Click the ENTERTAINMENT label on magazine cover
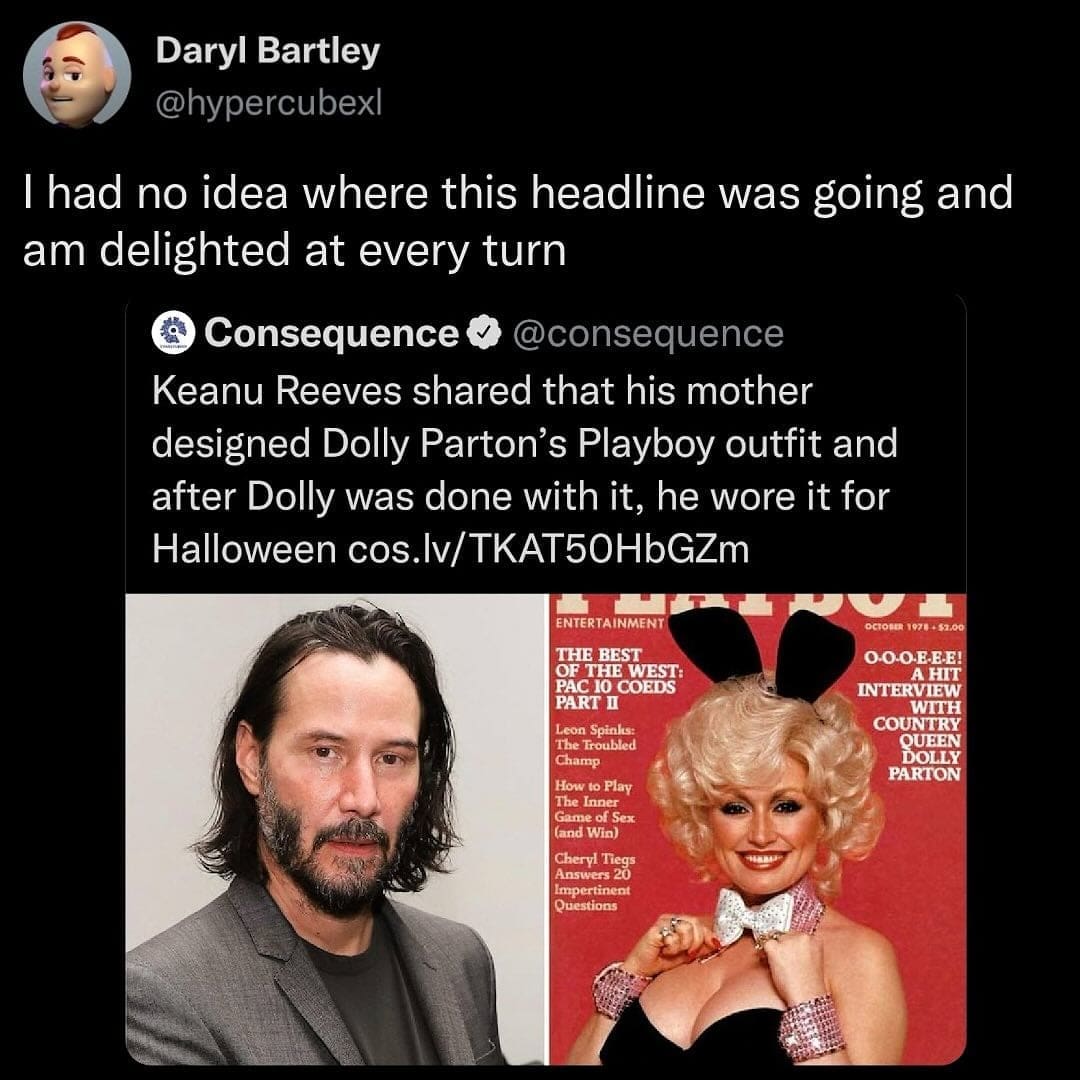Viewport: 1080px width, 1080px height. [608, 623]
